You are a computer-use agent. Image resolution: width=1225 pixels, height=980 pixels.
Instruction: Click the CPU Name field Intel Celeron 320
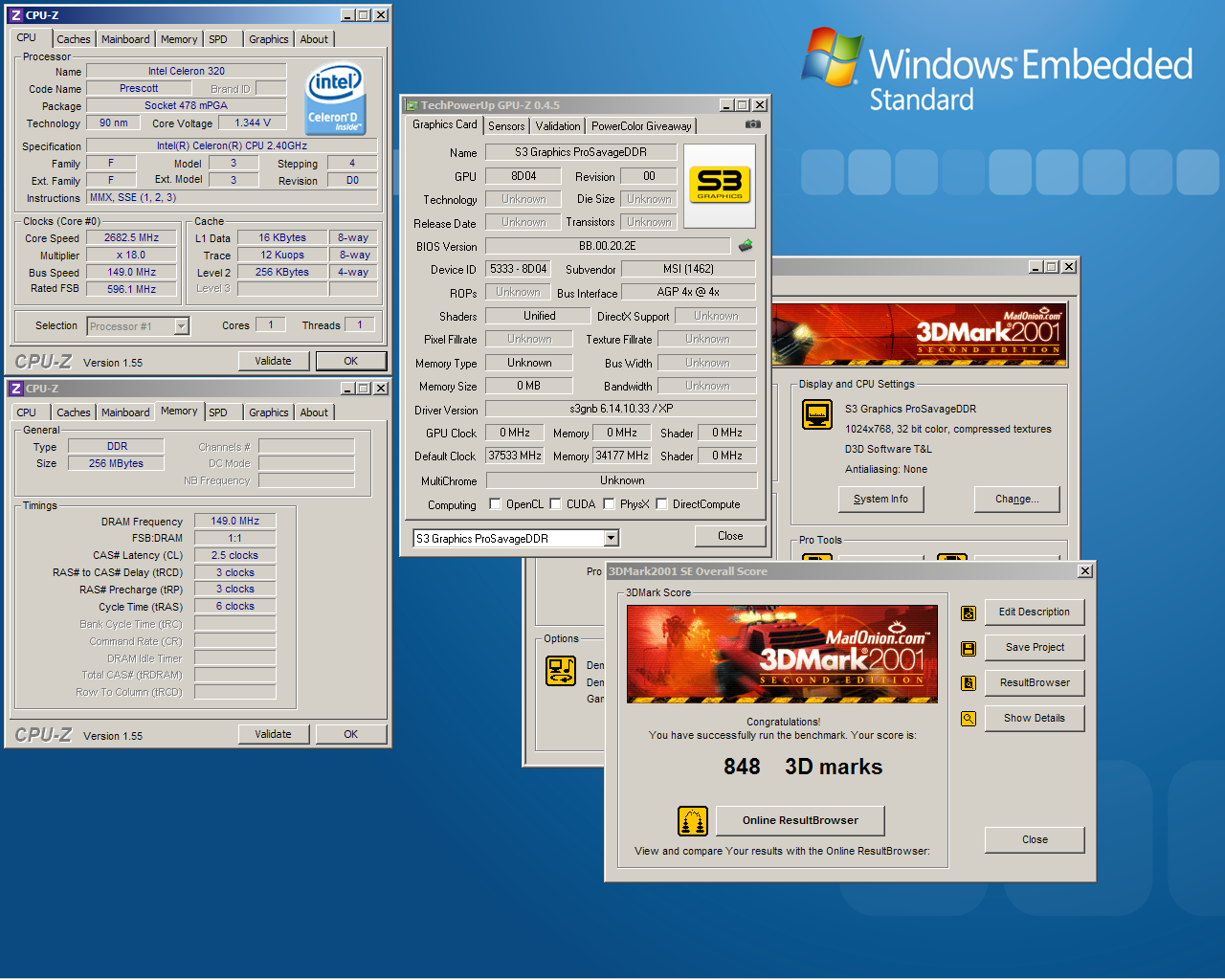click(187, 71)
